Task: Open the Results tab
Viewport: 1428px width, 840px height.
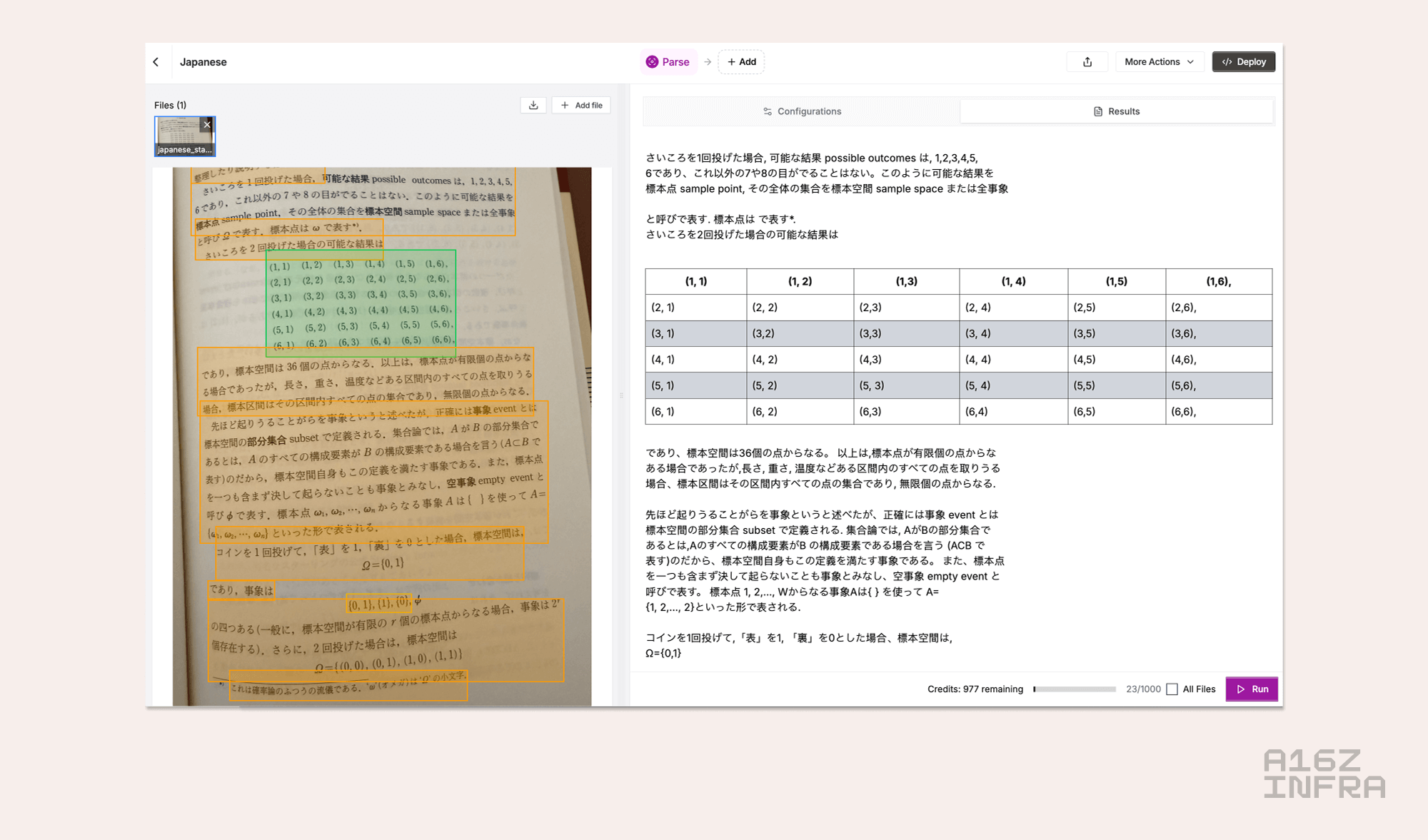Action: point(1117,111)
